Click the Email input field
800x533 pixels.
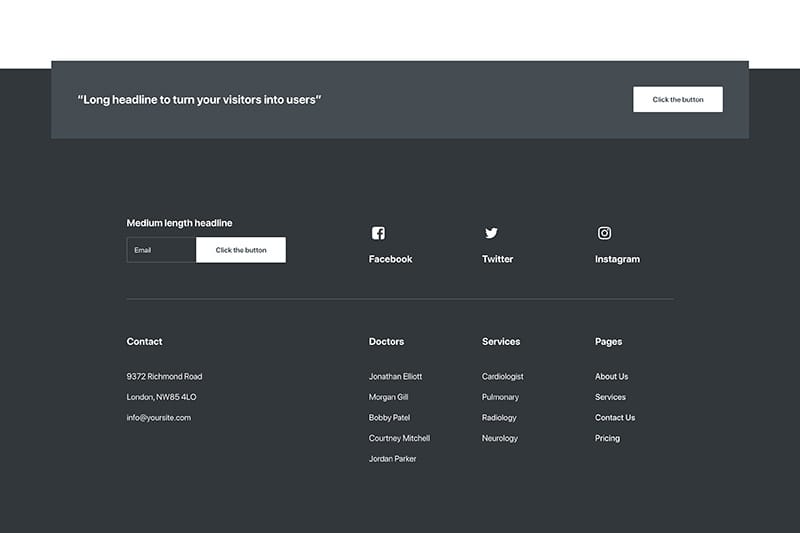click(x=161, y=250)
